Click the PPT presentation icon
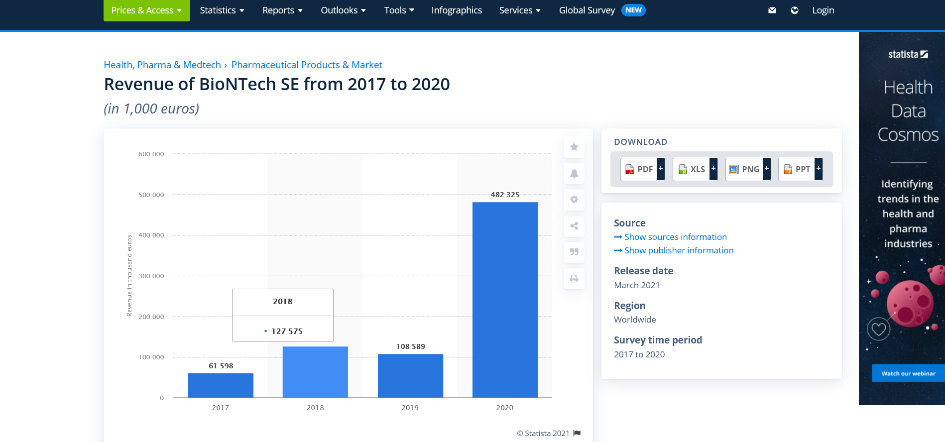 click(787, 169)
